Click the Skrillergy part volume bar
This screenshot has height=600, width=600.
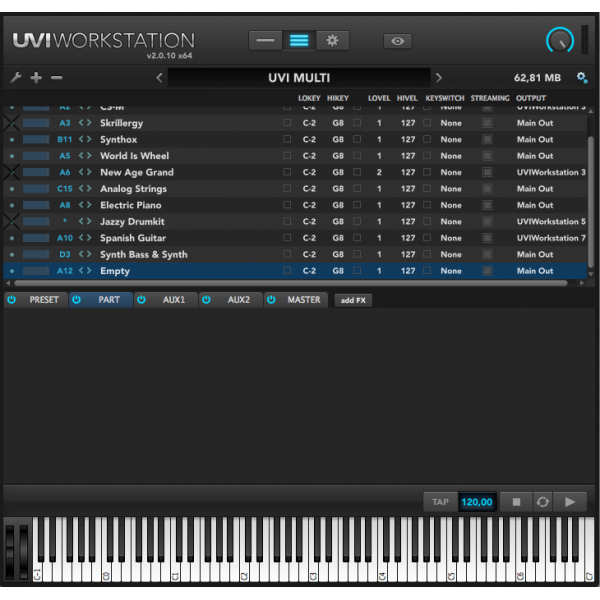point(36,123)
